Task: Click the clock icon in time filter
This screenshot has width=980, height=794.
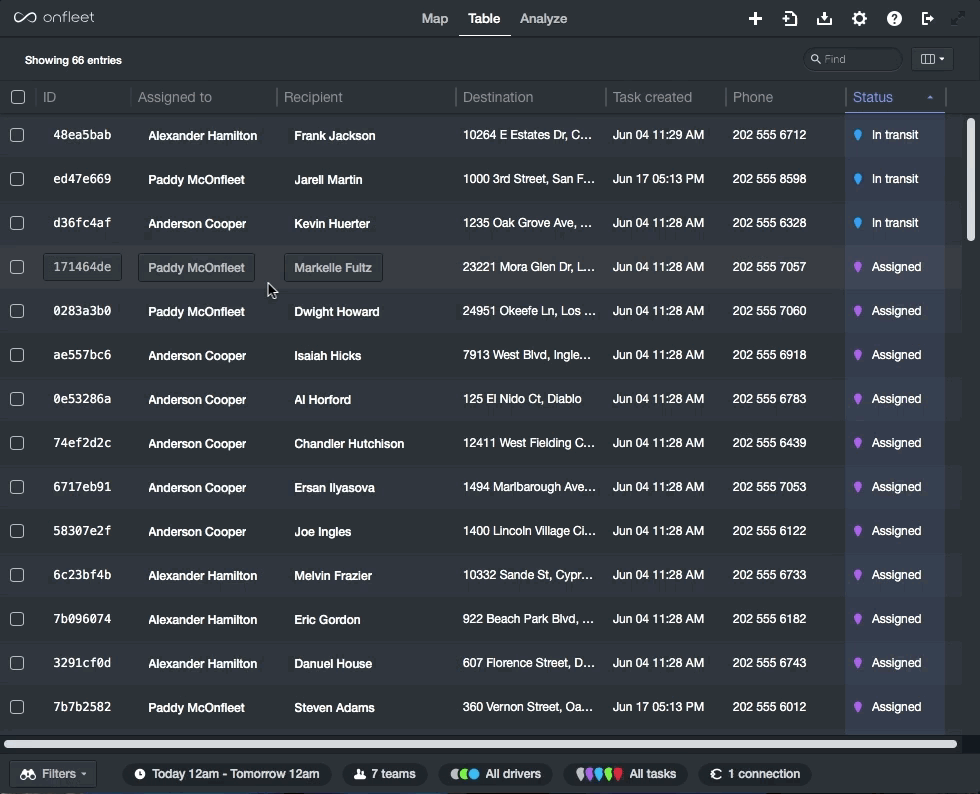Action: (x=140, y=774)
